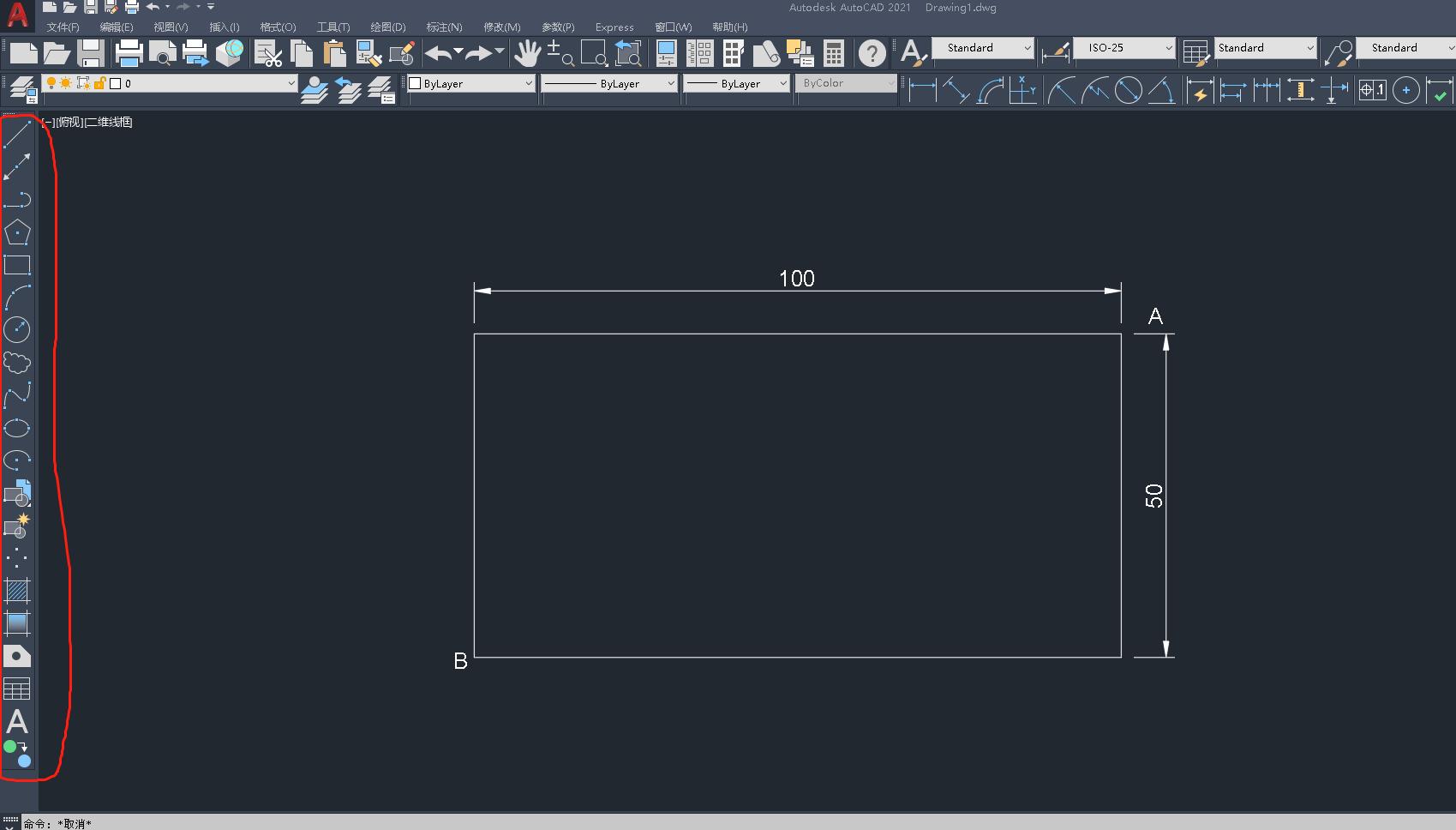The width and height of the screenshot is (1456, 830).
Task: Open the 绘图(D) menu
Action: coord(387,27)
